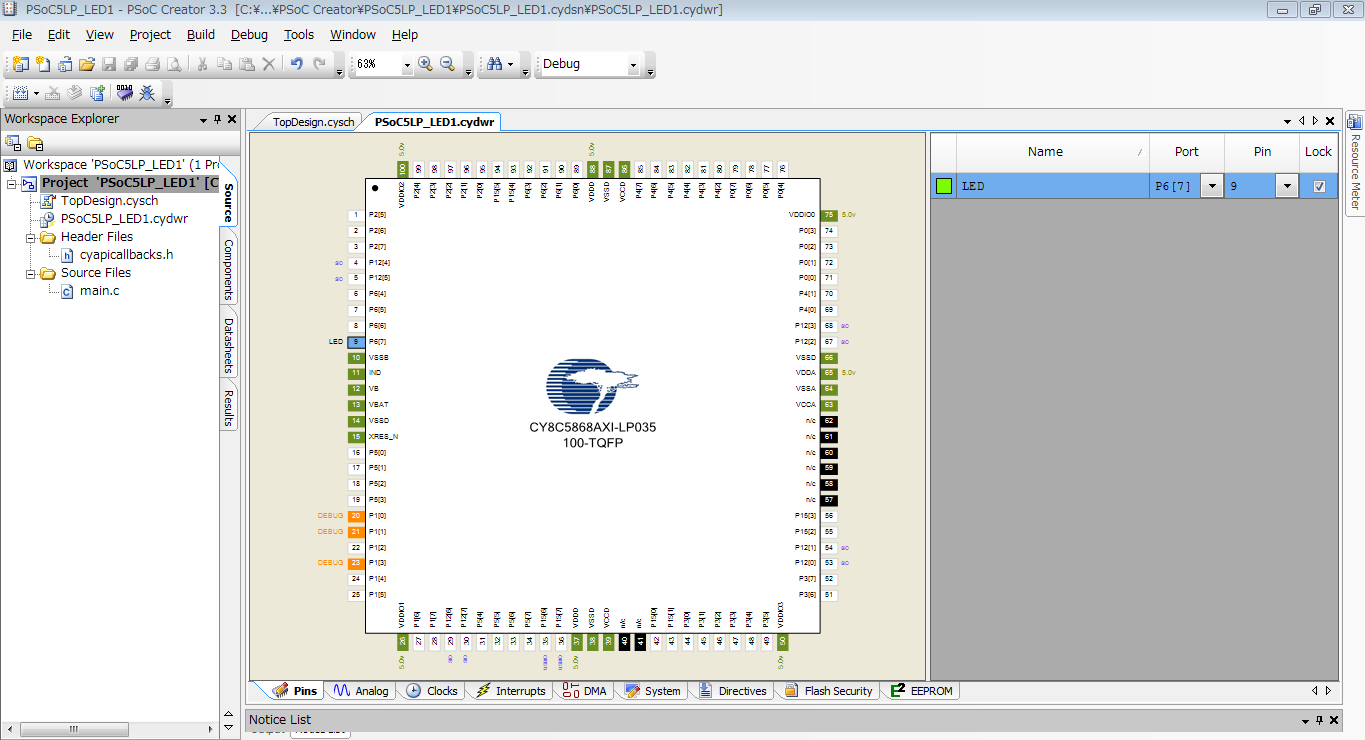Open the Build icon dropdown arrow
Image resolution: width=1365 pixels, height=740 pixels.
coord(36,93)
